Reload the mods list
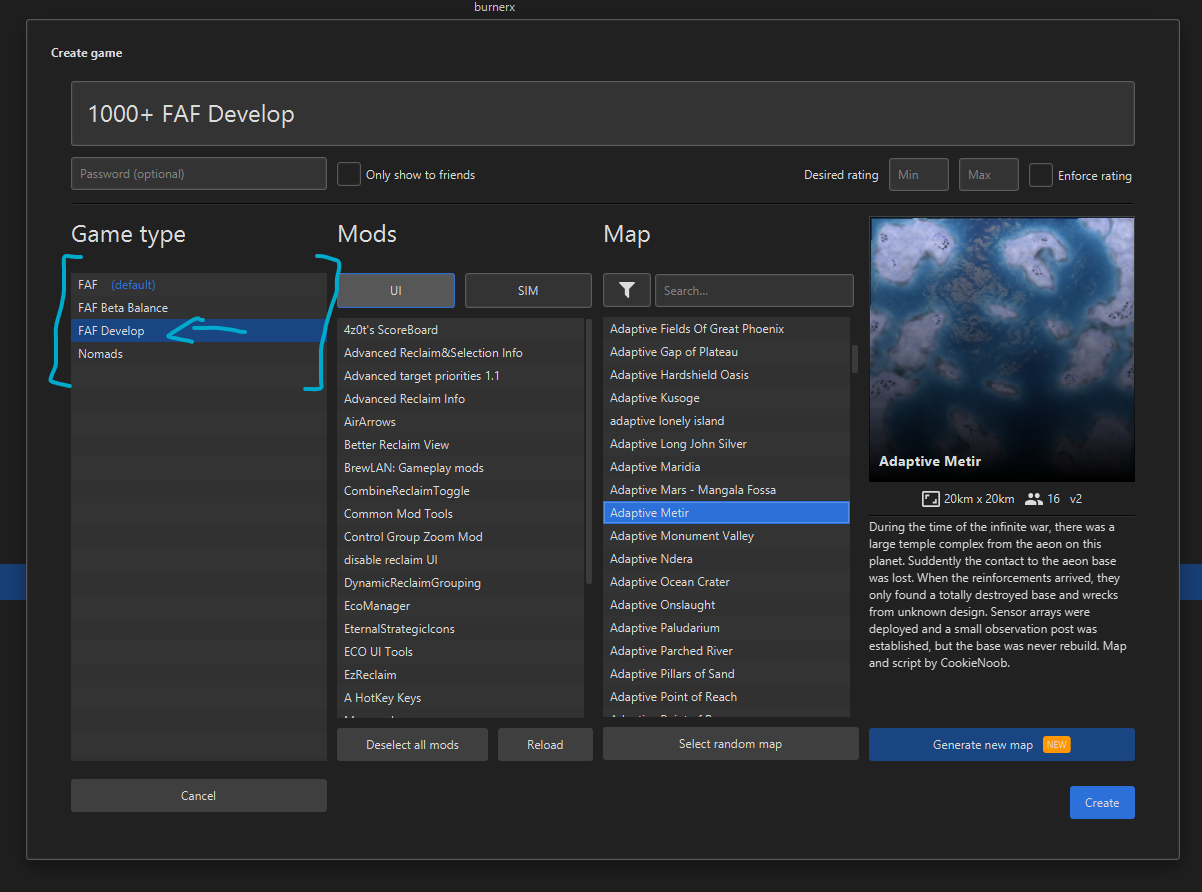Viewport: 1202px width, 892px height. point(545,745)
